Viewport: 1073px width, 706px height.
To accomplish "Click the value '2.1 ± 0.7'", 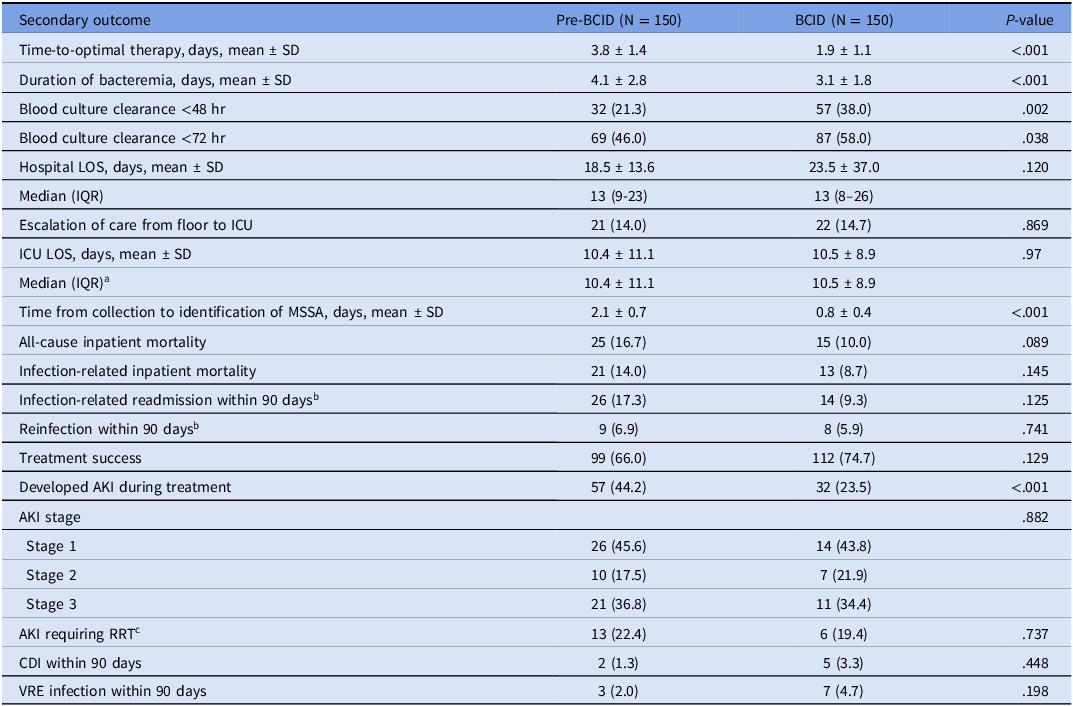I will coord(619,312).
